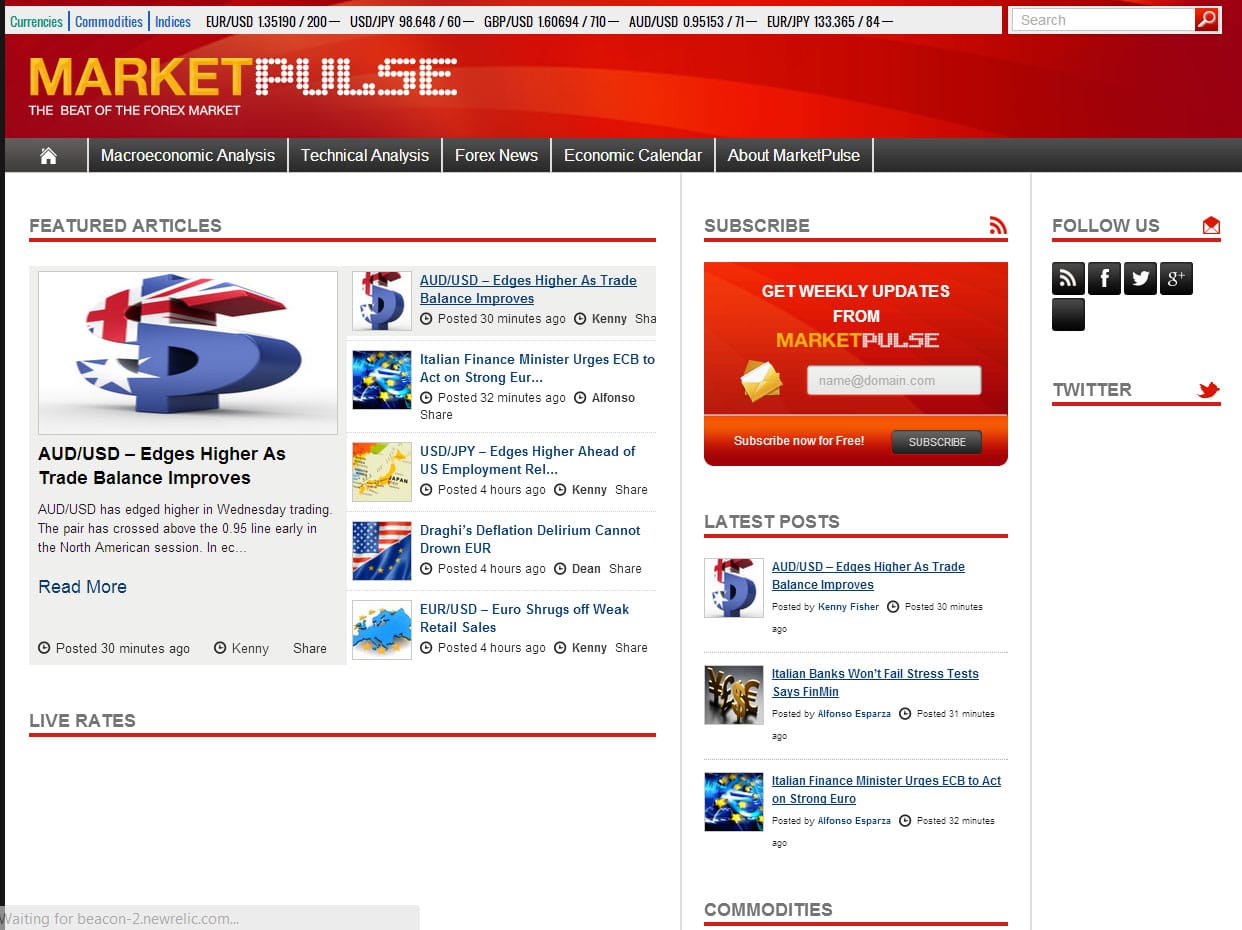Open the Forex News menu
Viewport: 1242px width, 930px height.
tap(496, 155)
